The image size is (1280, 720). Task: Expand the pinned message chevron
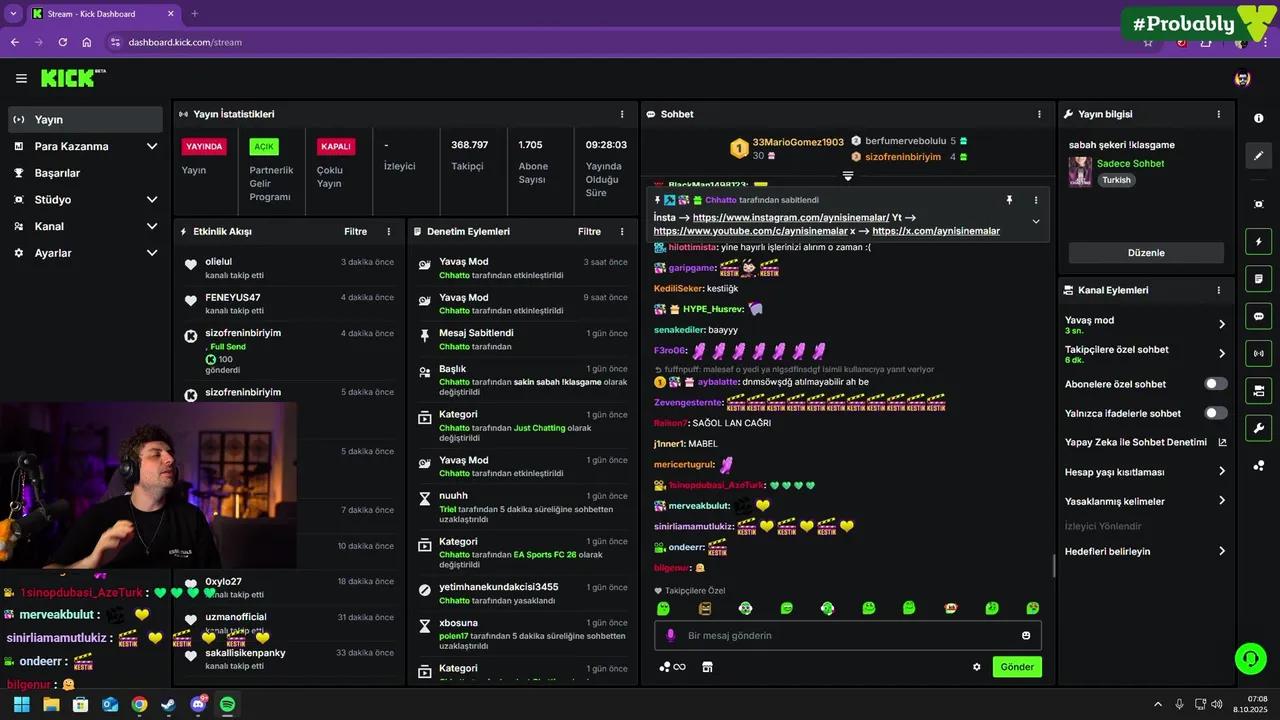coord(1036,222)
